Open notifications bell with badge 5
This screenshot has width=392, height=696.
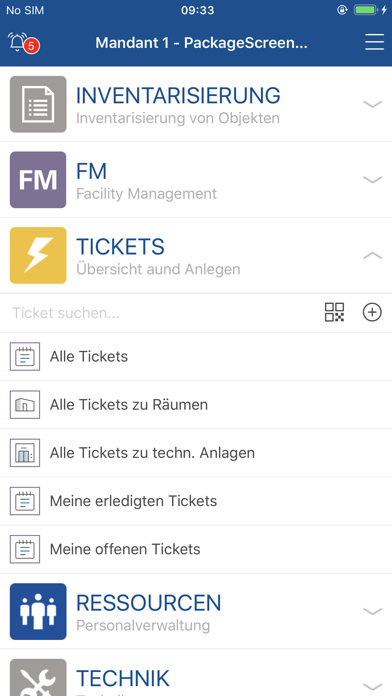click(x=24, y=43)
